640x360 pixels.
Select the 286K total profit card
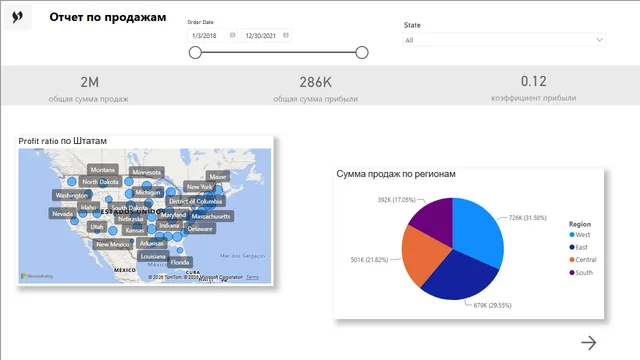(x=316, y=88)
